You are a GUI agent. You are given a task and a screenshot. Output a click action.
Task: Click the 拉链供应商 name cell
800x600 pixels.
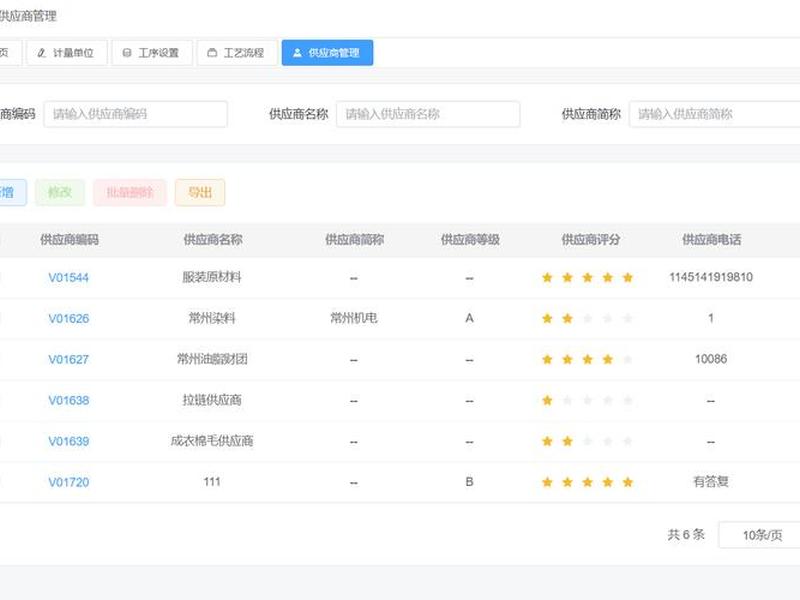tap(212, 399)
